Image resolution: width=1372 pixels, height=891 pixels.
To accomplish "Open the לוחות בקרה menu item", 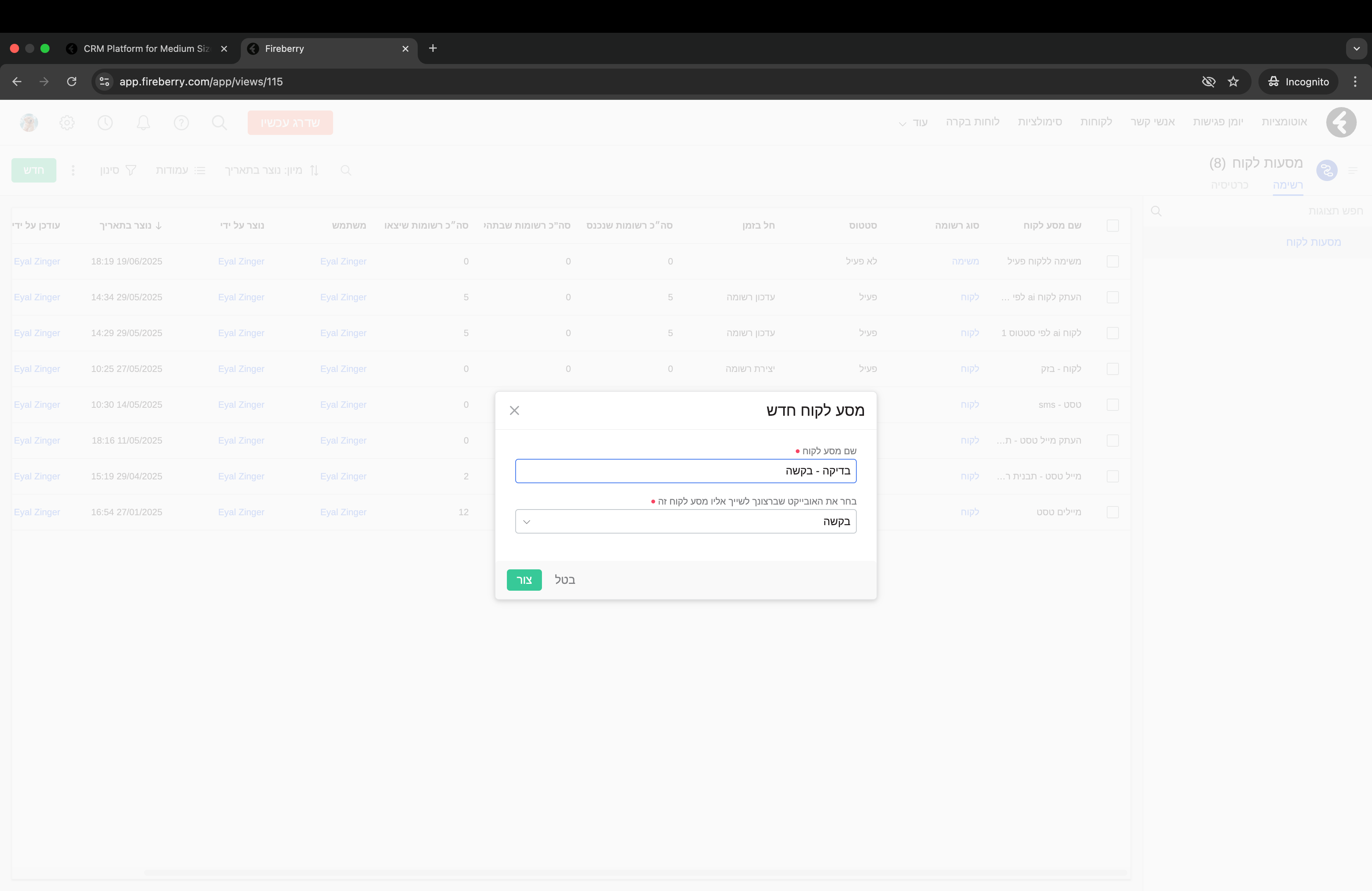I will [973, 122].
